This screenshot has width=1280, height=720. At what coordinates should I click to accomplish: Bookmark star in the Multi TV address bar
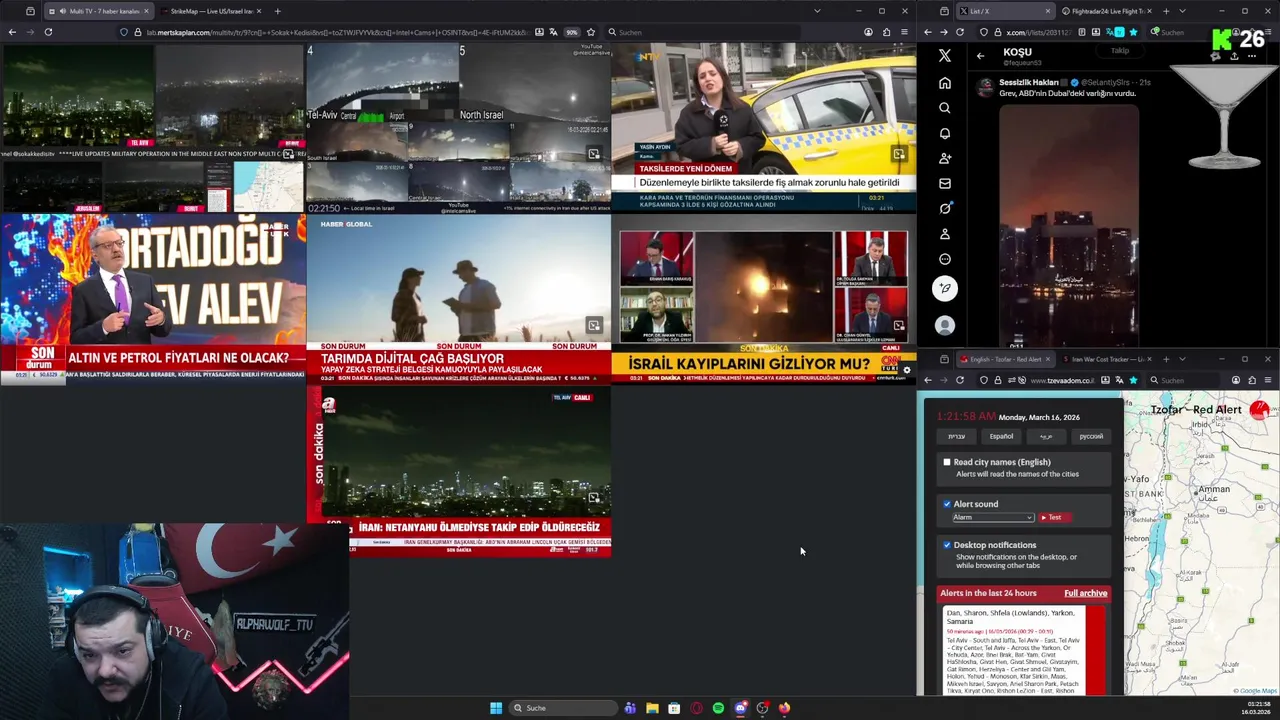(x=591, y=32)
